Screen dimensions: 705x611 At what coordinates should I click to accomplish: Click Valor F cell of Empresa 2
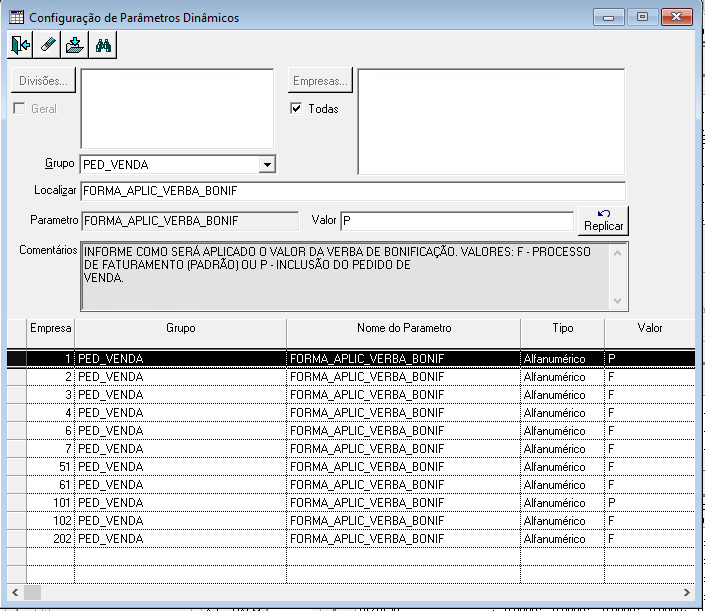[x=650, y=377]
